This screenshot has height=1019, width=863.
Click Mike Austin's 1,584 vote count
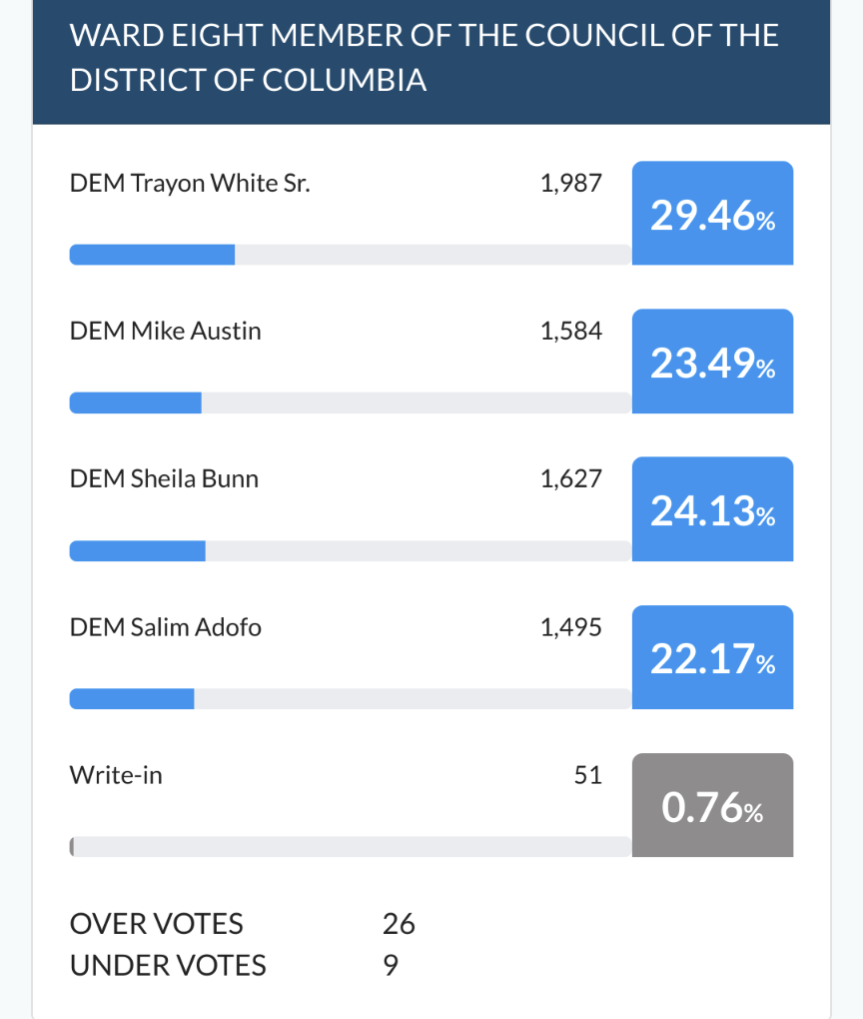[x=571, y=331]
